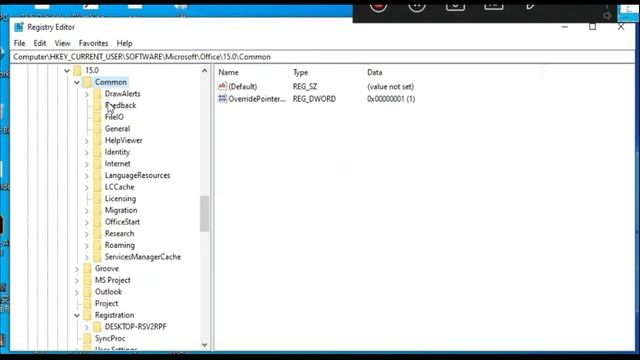This screenshot has height=360, width=640.
Task: Expand the Roaming key
Action: tap(87, 246)
